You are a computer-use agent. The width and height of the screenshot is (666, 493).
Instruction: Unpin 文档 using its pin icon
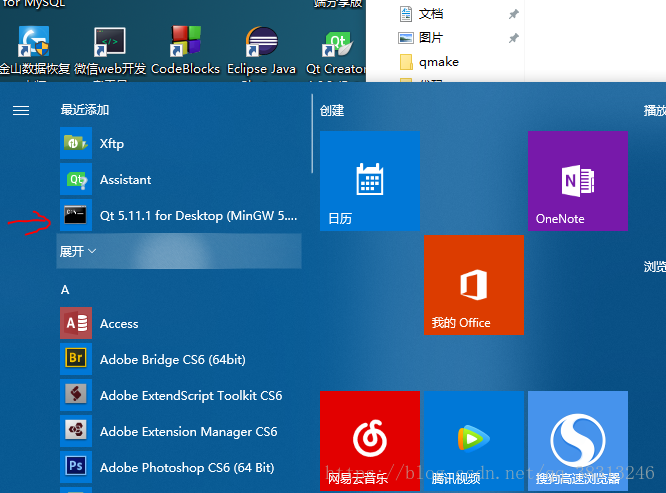point(514,14)
